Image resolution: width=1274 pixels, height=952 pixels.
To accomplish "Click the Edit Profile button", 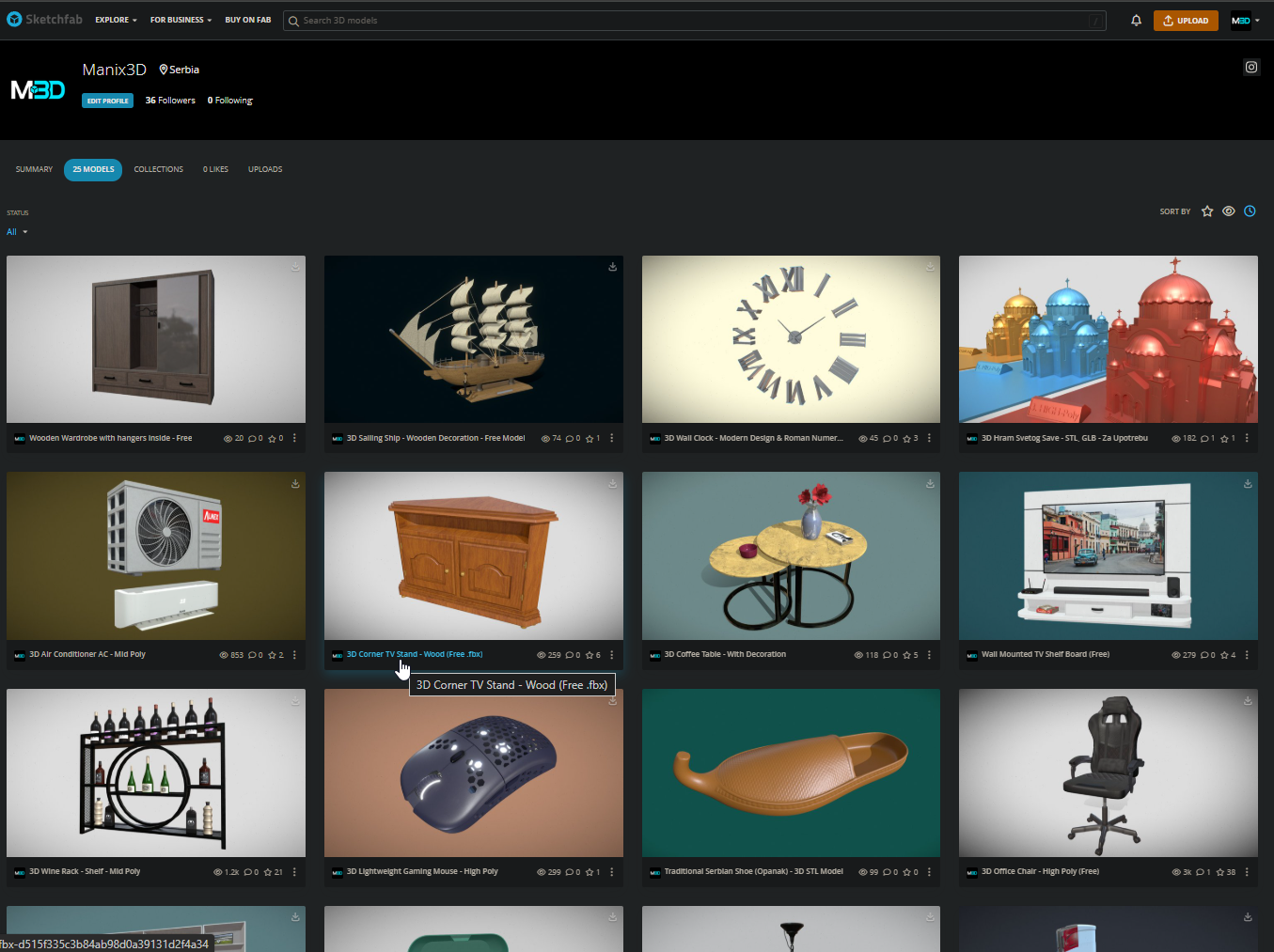I will point(107,101).
